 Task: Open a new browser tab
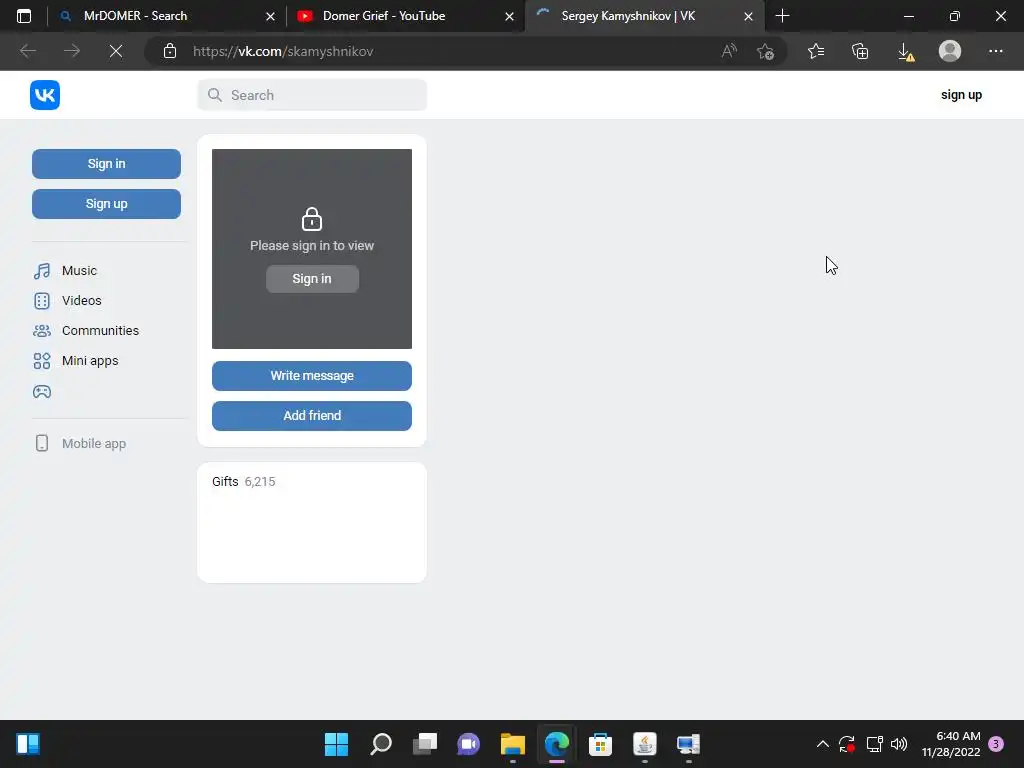(x=782, y=16)
